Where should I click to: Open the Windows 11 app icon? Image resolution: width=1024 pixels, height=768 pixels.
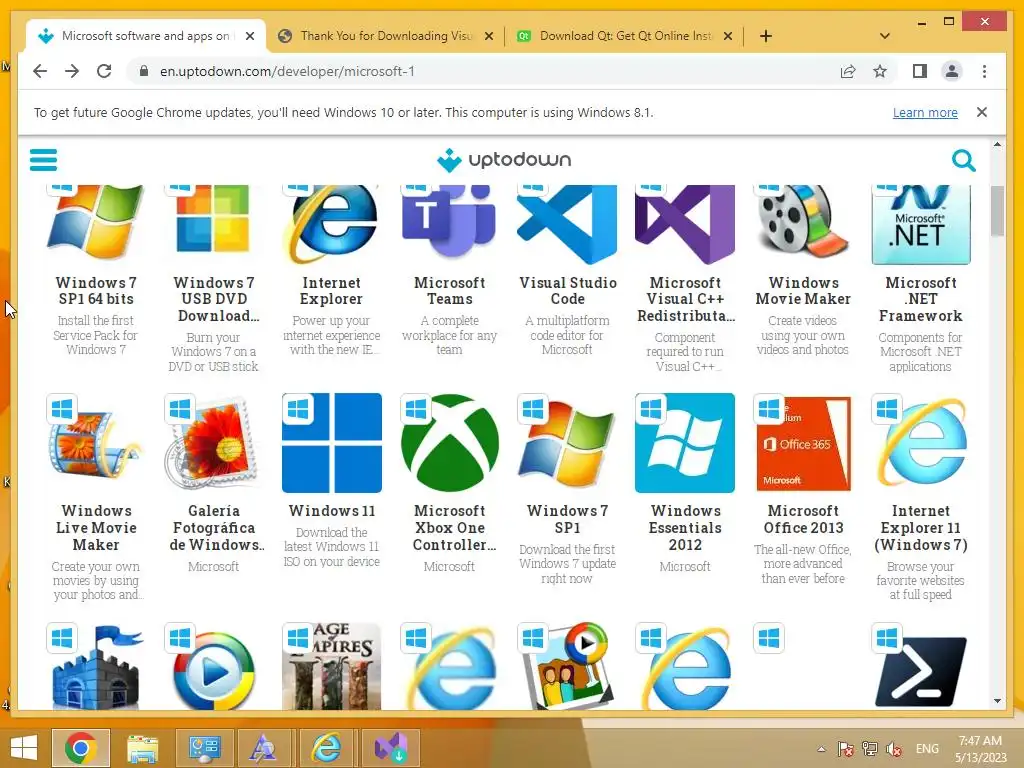[332, 443]
